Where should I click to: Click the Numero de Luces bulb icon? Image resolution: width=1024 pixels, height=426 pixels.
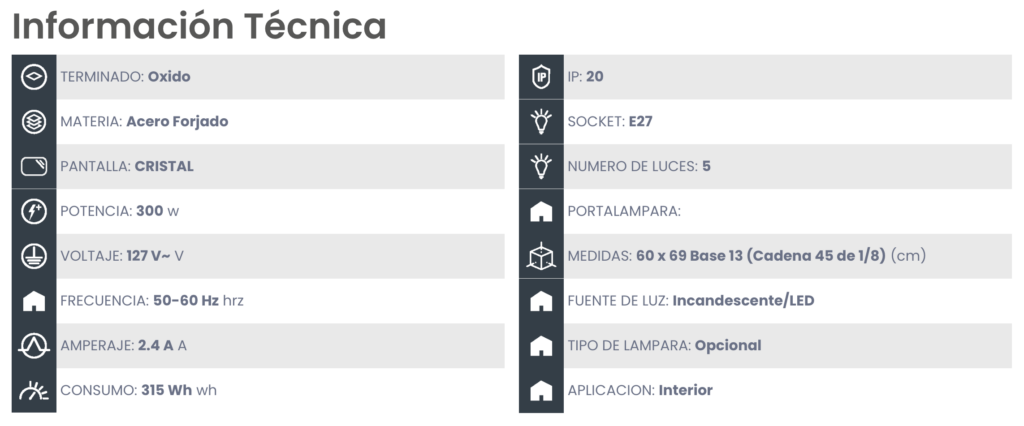(x=541, y=167)
